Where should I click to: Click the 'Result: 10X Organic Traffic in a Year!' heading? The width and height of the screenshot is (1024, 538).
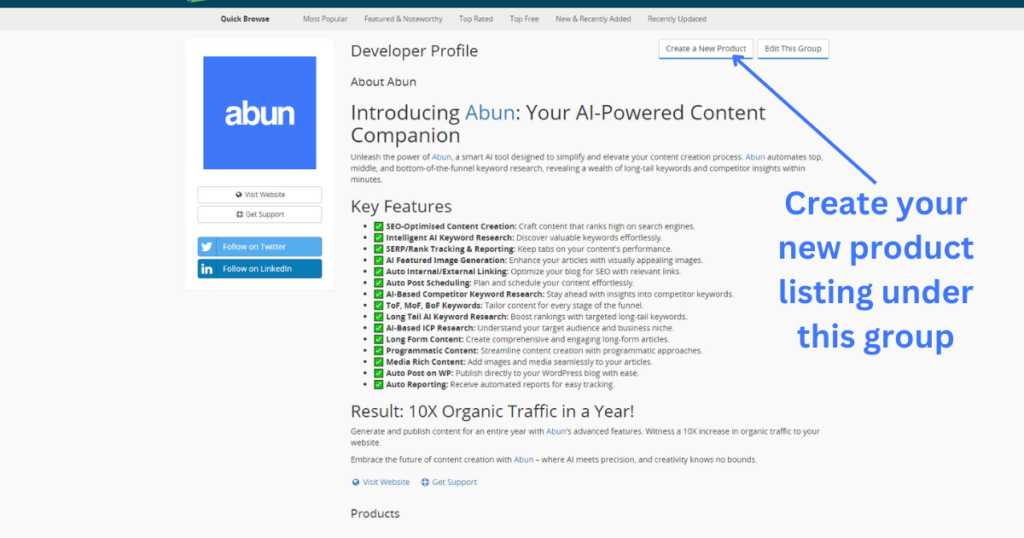(x=492, y=411)
